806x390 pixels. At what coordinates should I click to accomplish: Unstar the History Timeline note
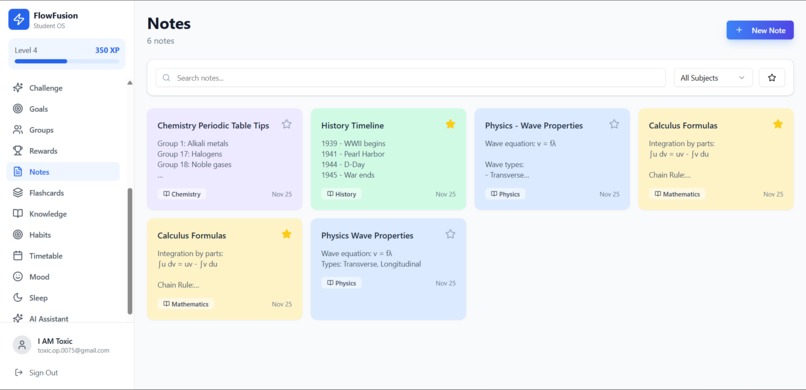(450, 124)
